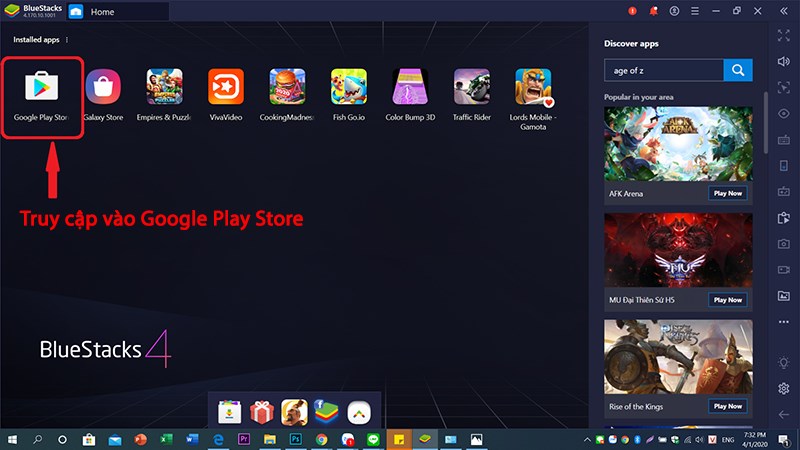Viewport: 800px width, 450px height.
Task: Open the warrior game icon in dock
Action: tap(294, 412)
